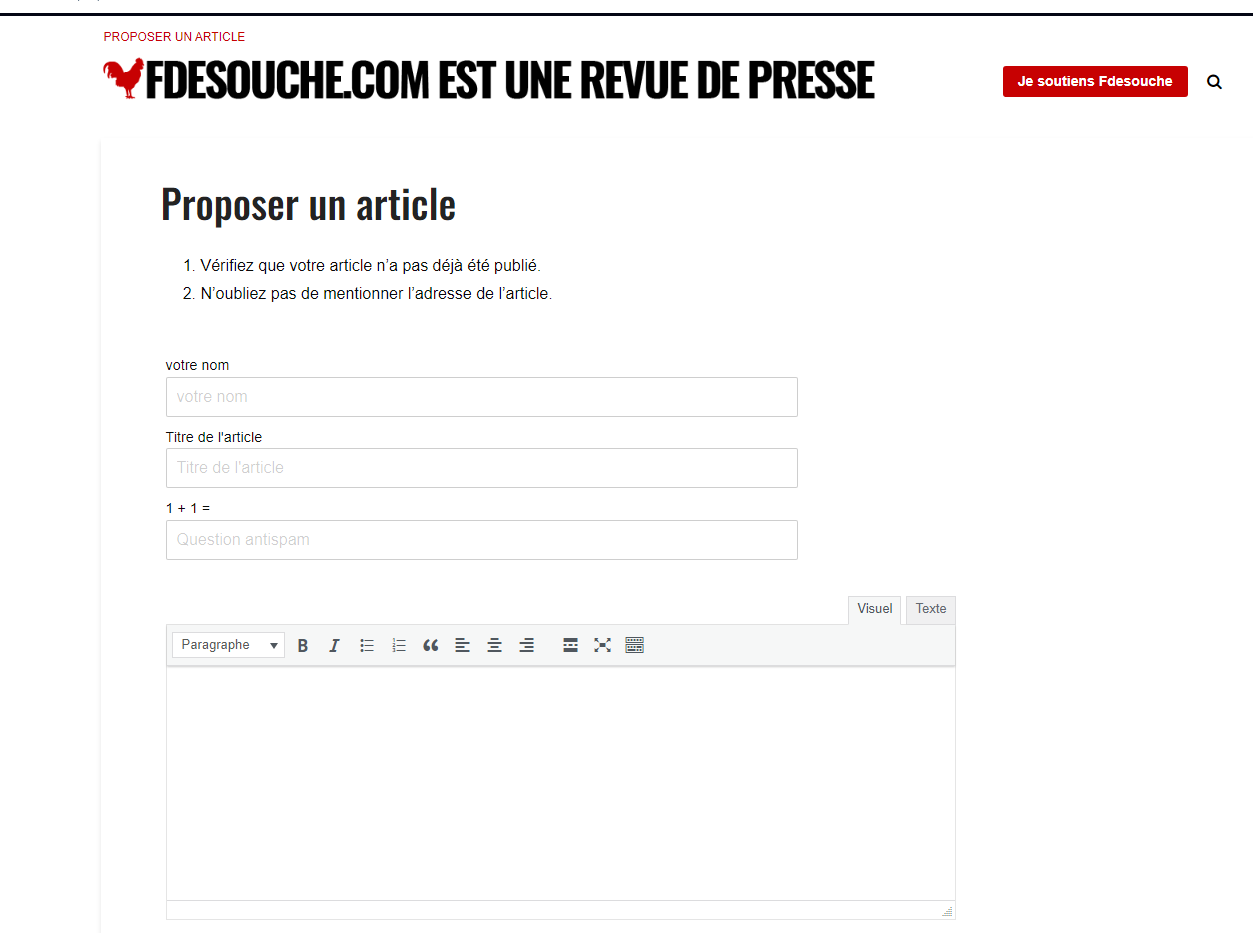Open the Paragraphe format dropdown
The width and height of the screenshot is (1253, 933).
click(x=228, y=645)
